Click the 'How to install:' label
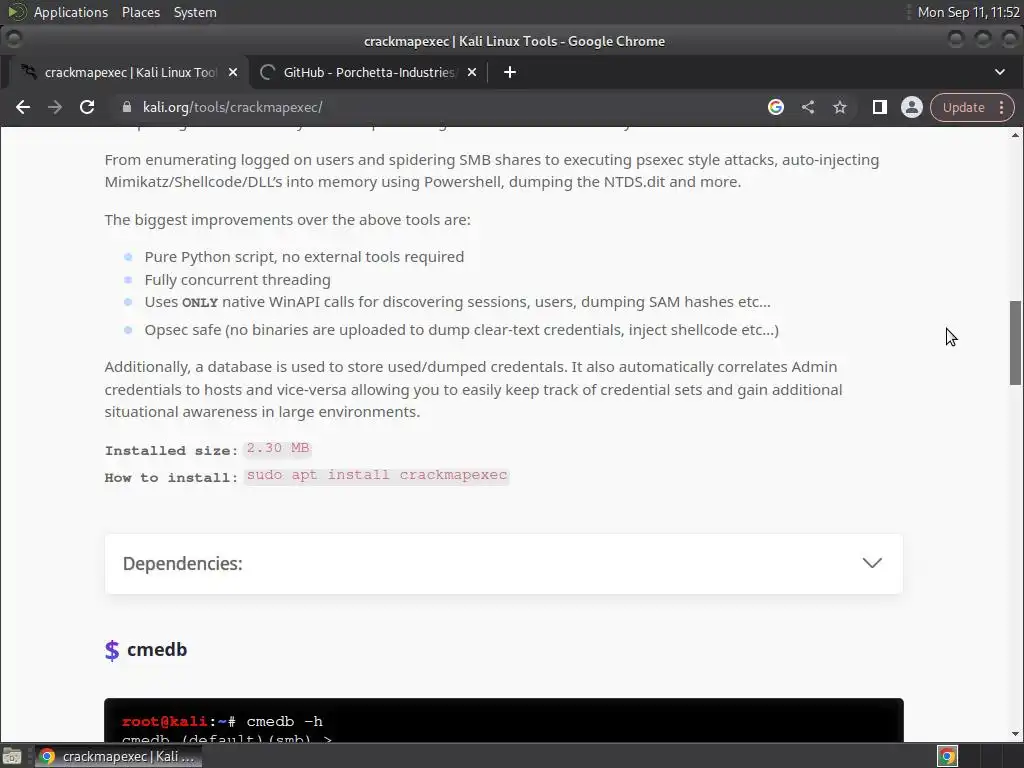 (x=171, y=477)
